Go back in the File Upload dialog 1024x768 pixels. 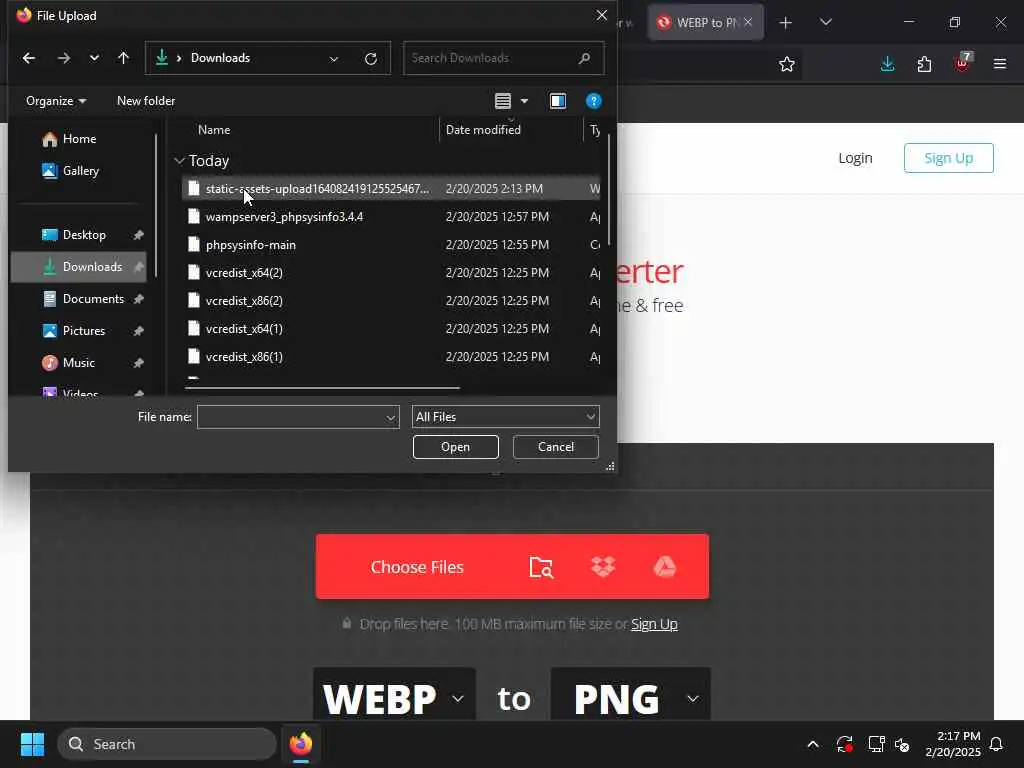(x=29, y=58)
